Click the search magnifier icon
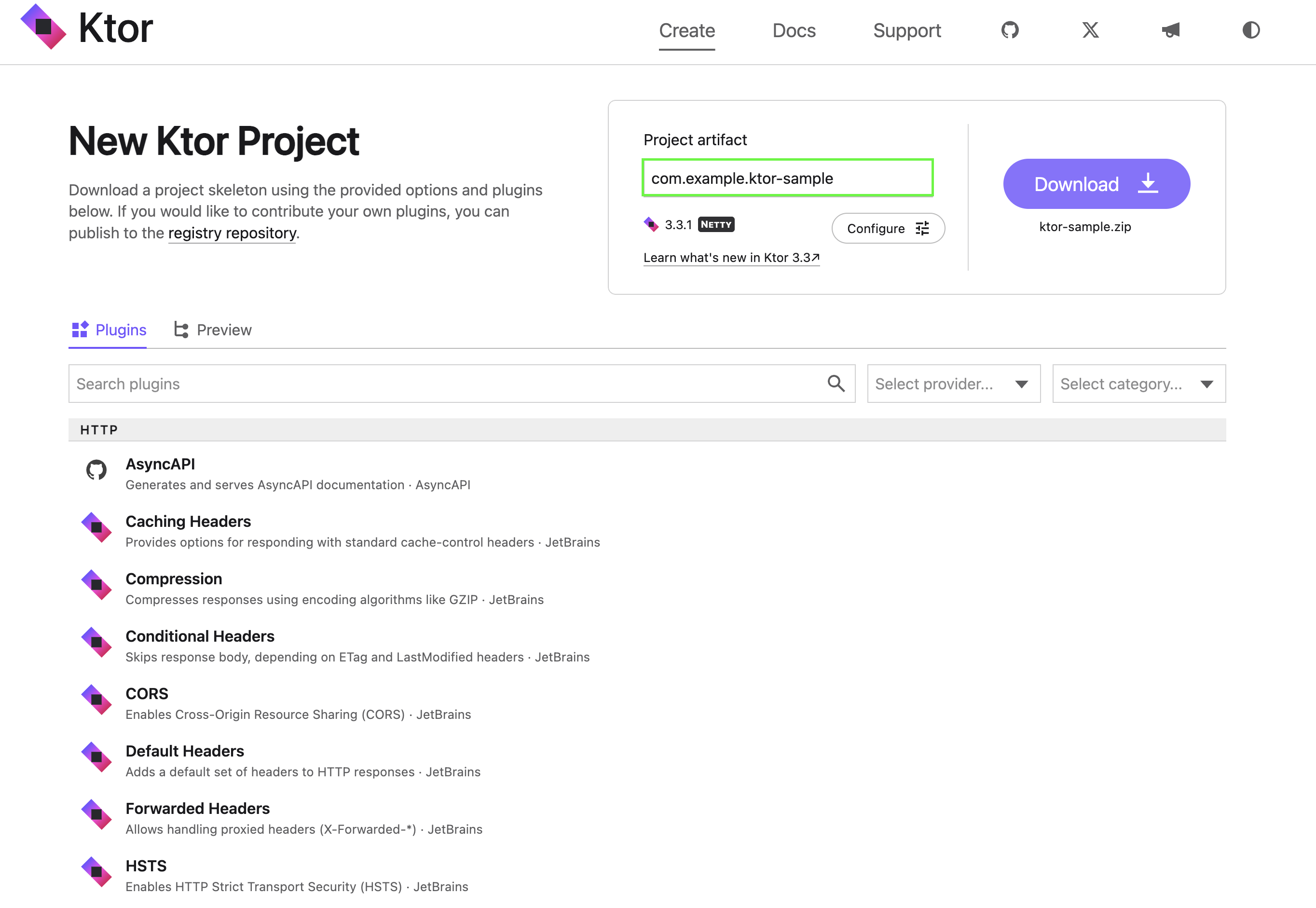This screenshot has height=908, width=1316. coord(836,384)
